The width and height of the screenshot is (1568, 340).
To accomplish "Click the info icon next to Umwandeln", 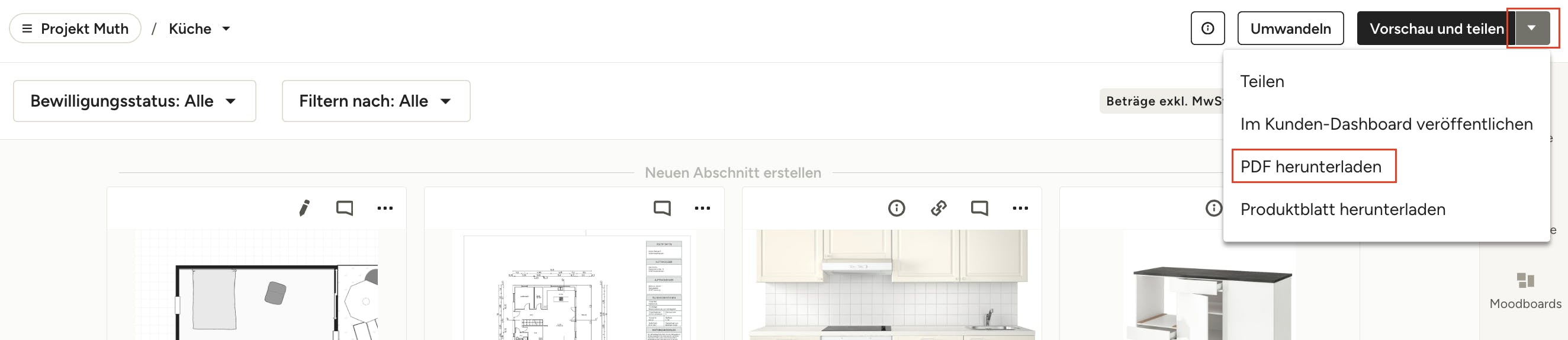I will click(1207, 28).
